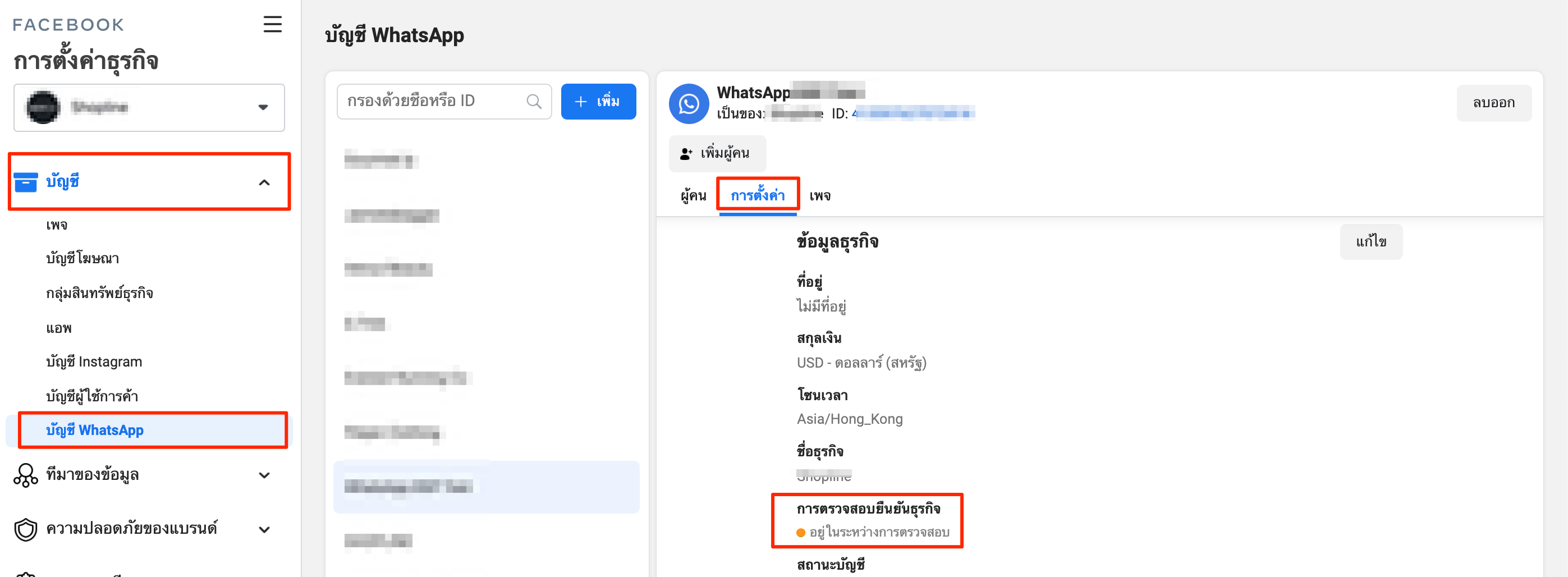Click the WhatsApp account logo icon
1568x577 pixels.
[x=689, y=103]
